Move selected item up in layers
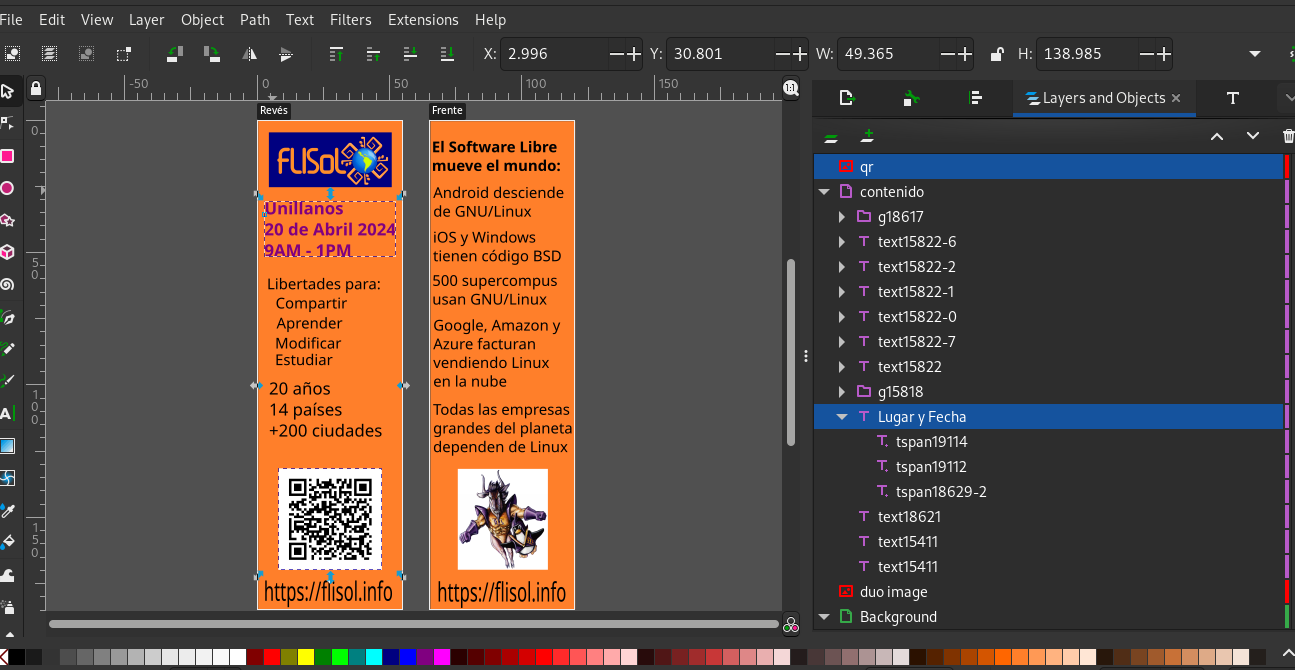Screen dimensions: 1295x670 [x=1217, y=136]
